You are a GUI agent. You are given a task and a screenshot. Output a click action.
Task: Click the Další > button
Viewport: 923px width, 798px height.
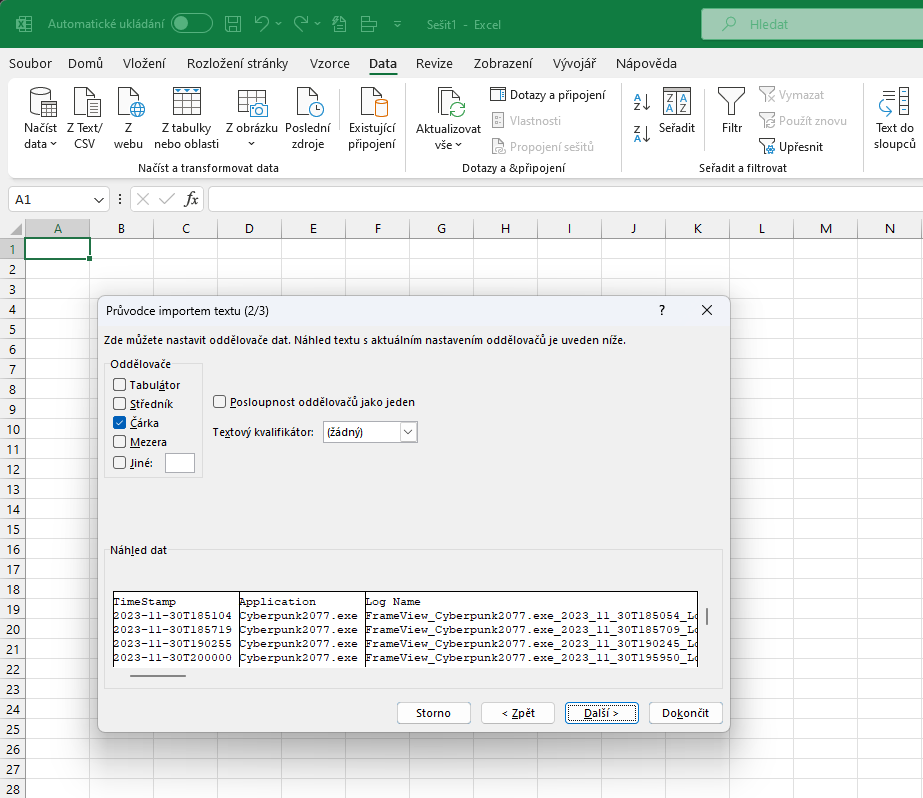(600, 713)
